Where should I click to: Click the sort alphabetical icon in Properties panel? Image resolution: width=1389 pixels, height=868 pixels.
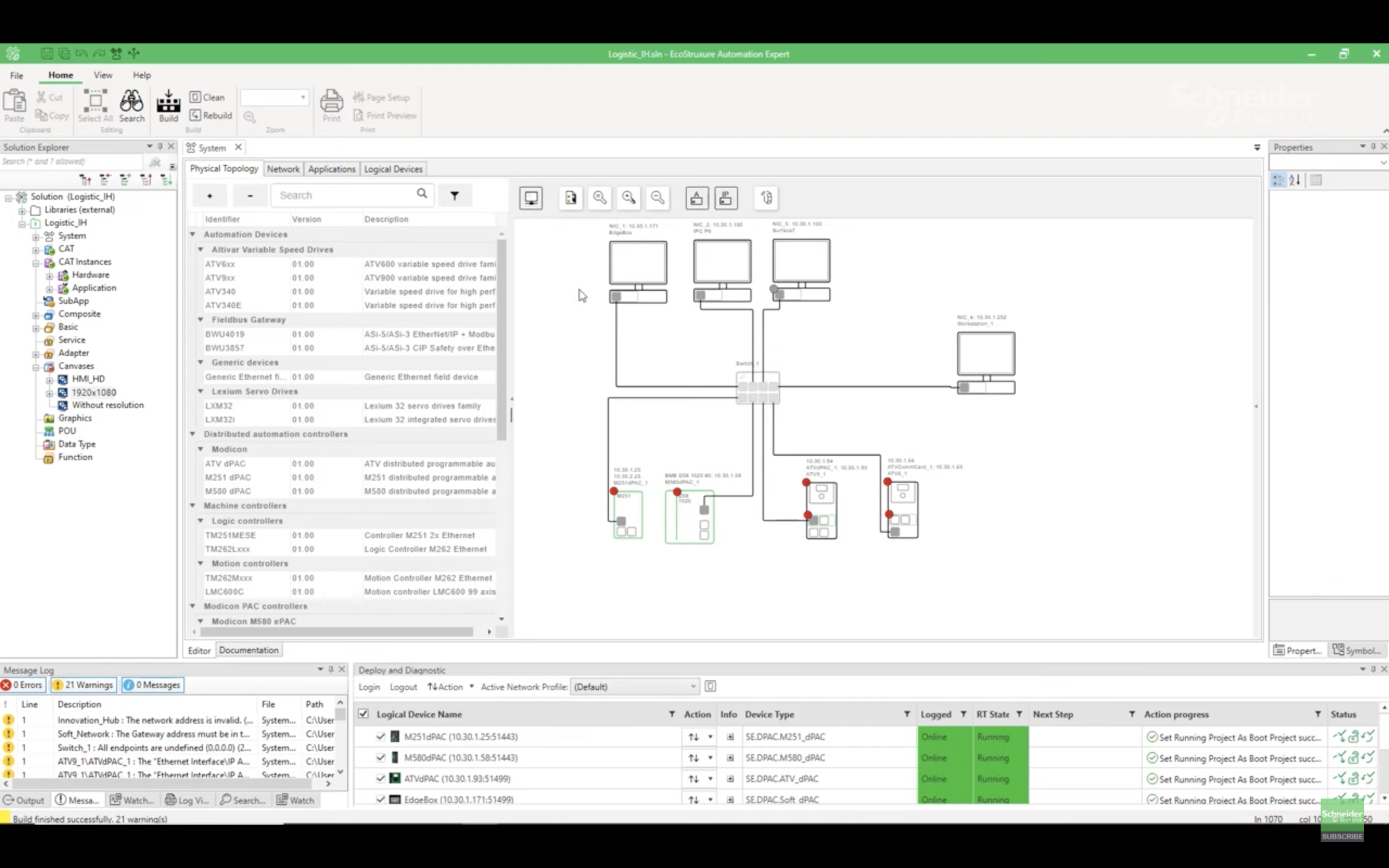pos(1295,180)
